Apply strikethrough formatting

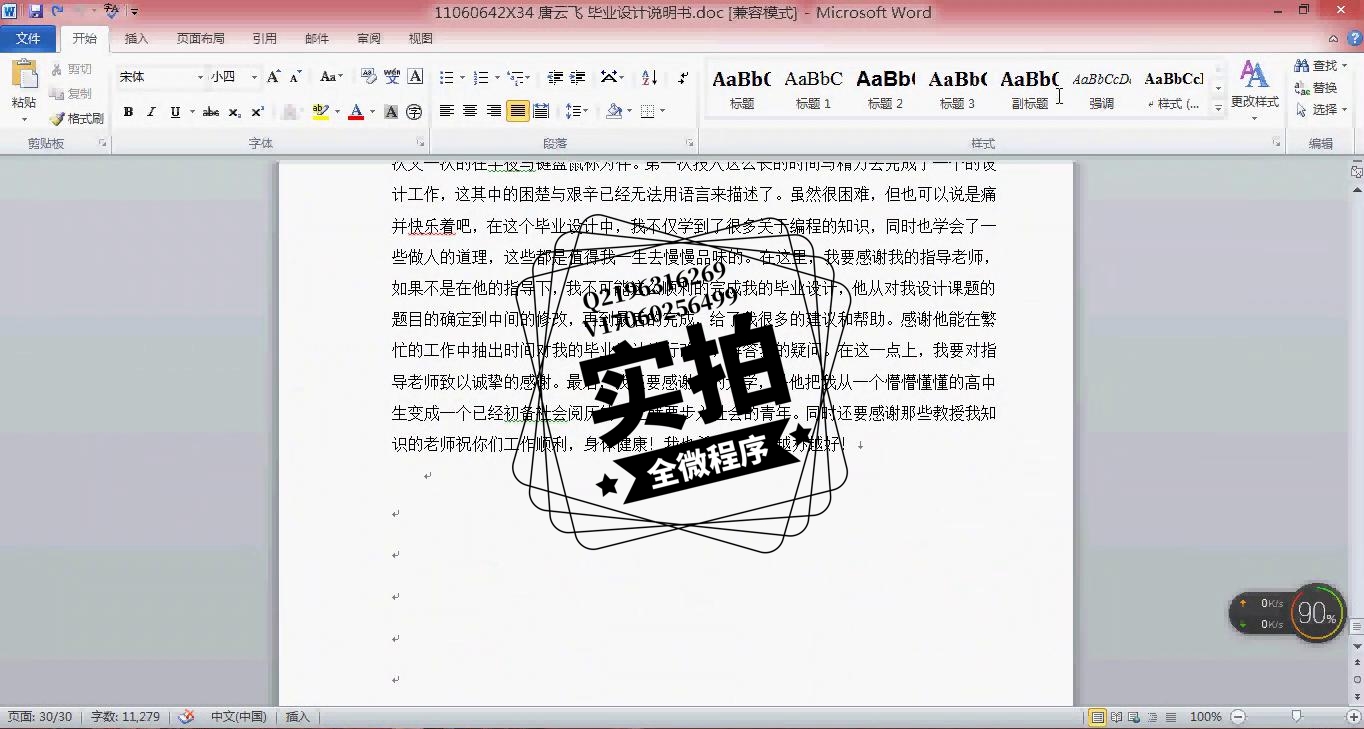pos(211,112)
